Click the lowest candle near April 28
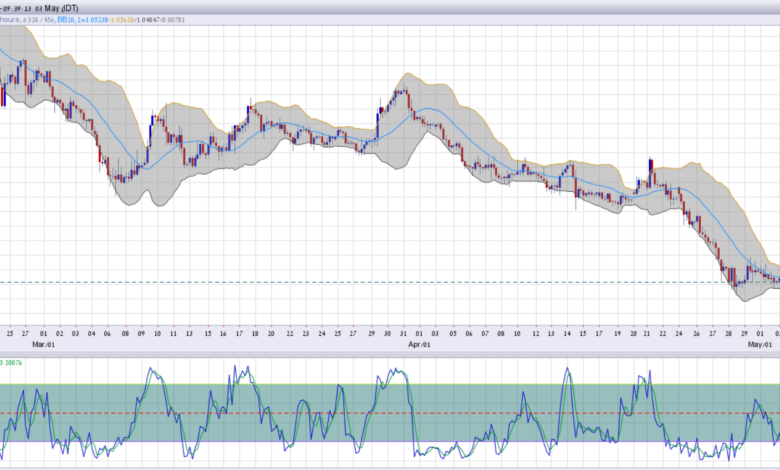This screenshot has width=780, height=470. click(735, 279)
